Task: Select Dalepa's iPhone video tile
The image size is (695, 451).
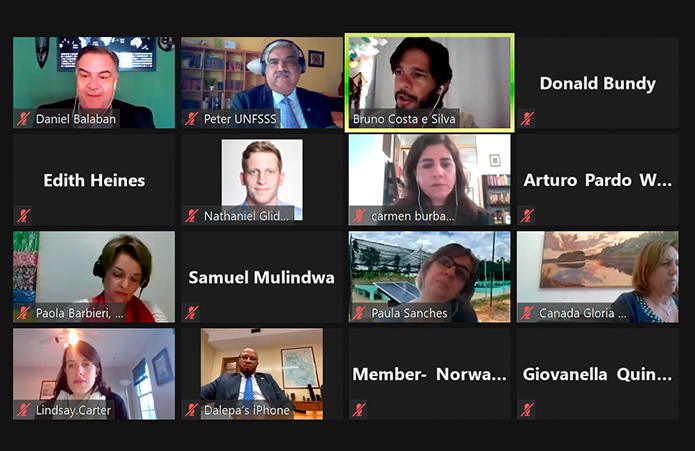Action: (x=262, y=374)
